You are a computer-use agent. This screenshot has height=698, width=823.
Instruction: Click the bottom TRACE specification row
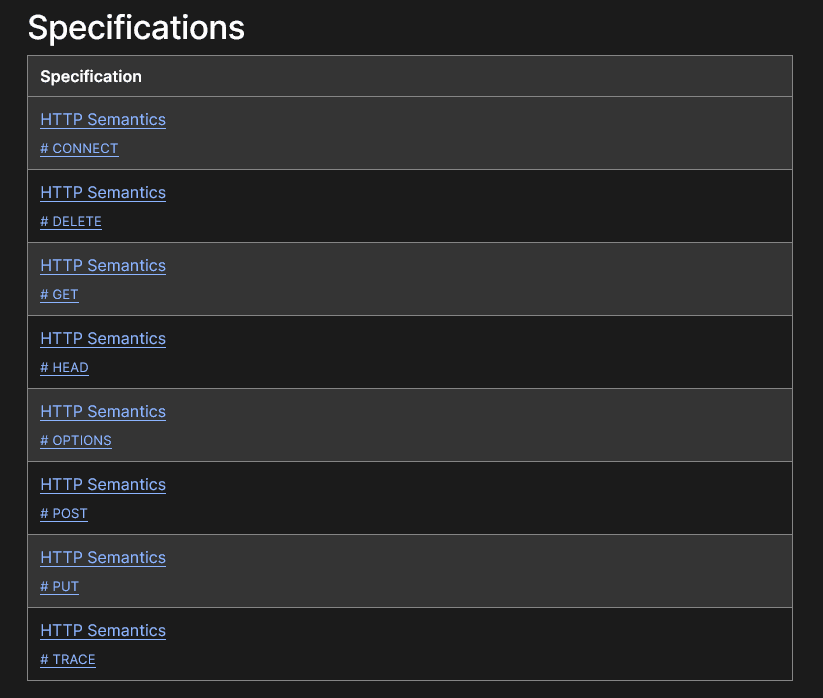tap(410, 643)
